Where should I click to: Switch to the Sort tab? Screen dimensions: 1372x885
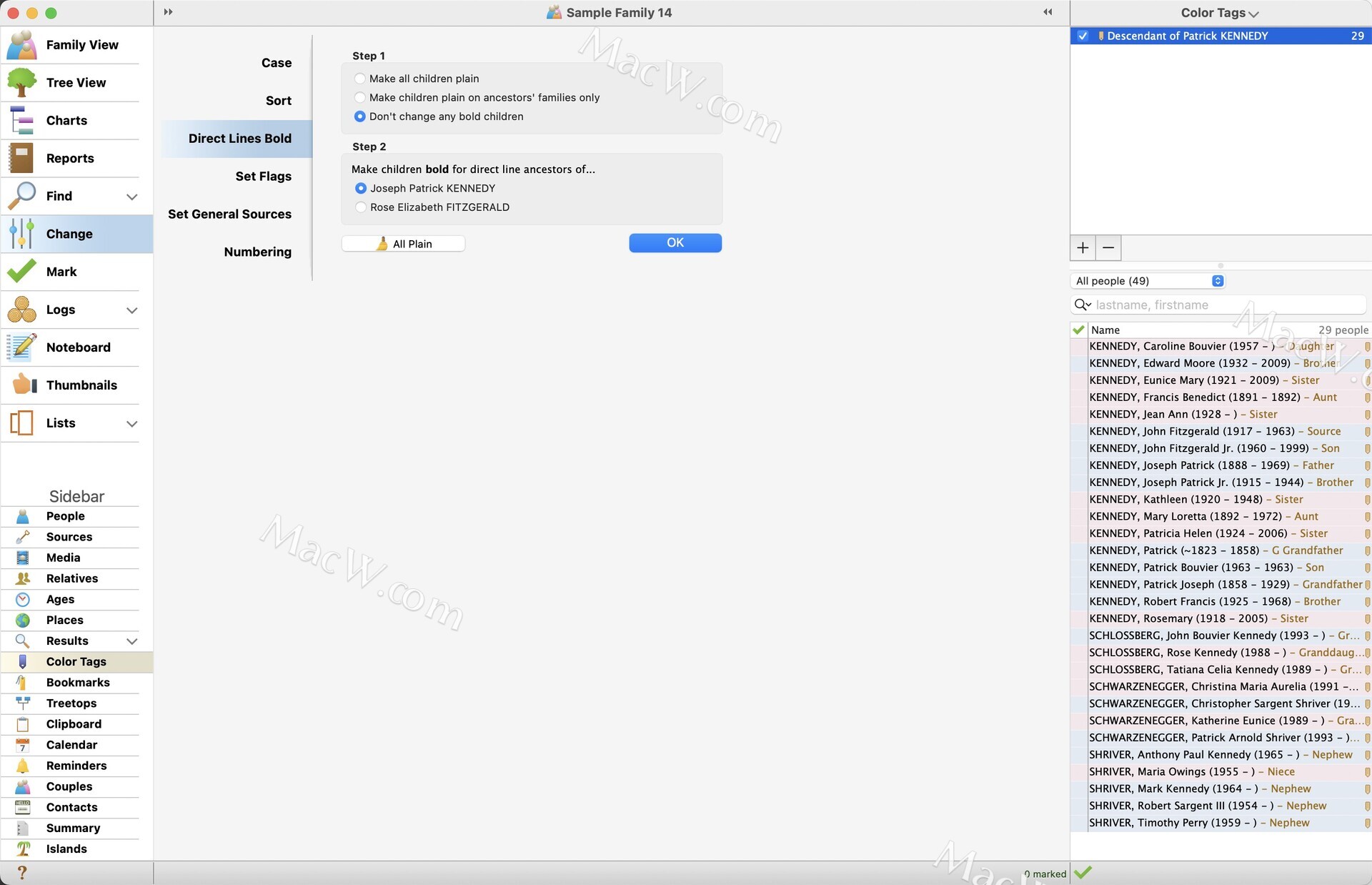[279, 101]
